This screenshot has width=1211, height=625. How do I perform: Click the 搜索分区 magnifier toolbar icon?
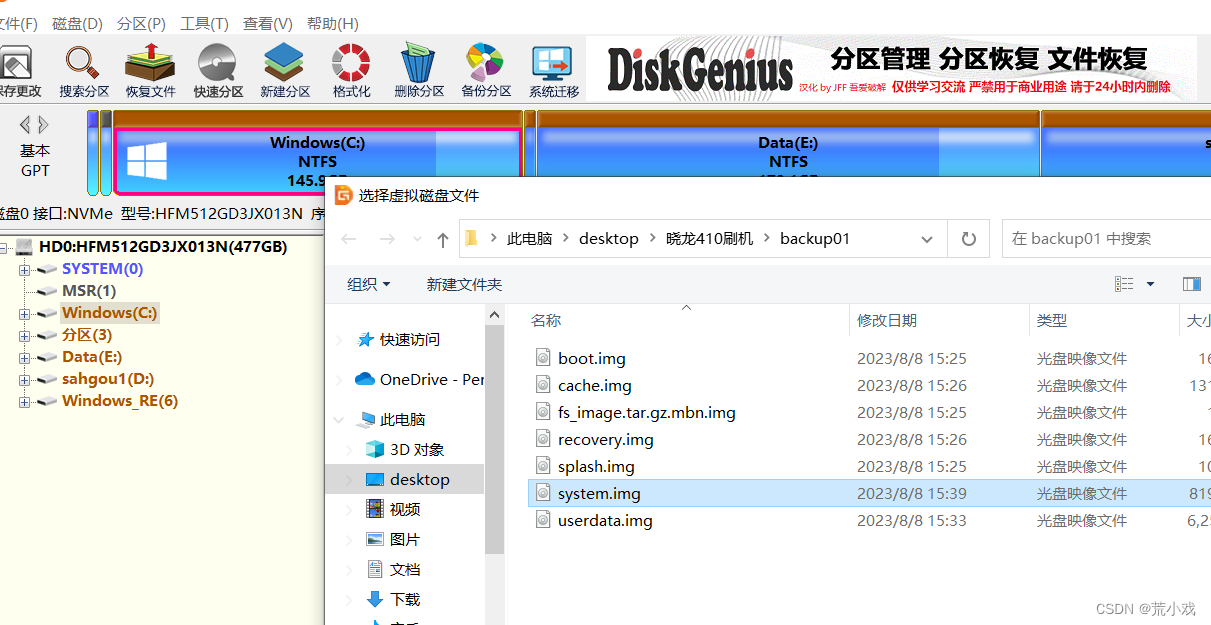83,62
